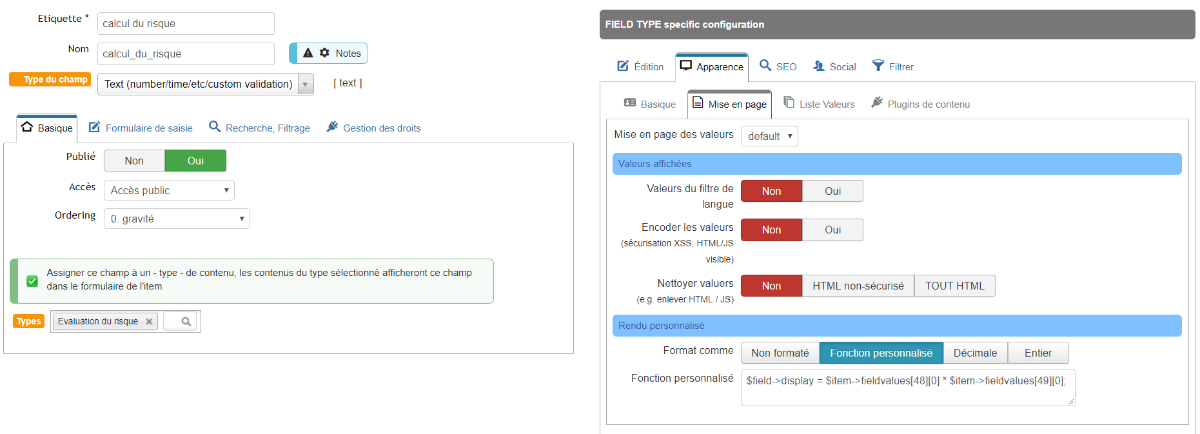
Task: Click the Notes warning and gear icon button
Action: [x=329, y=53]
